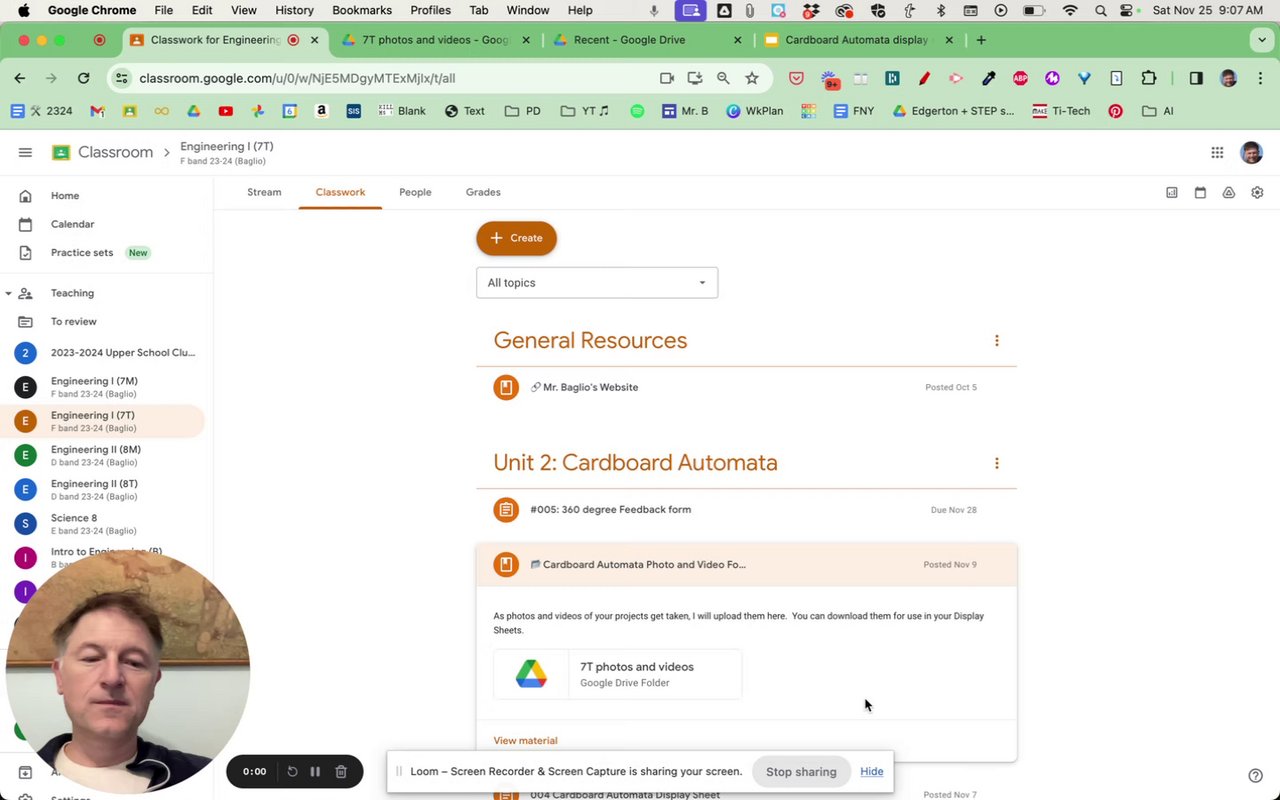Click the Wi-Fi icon in menu bar
The width and height of the screenshot is (1280, 800).
point(1070,10)
